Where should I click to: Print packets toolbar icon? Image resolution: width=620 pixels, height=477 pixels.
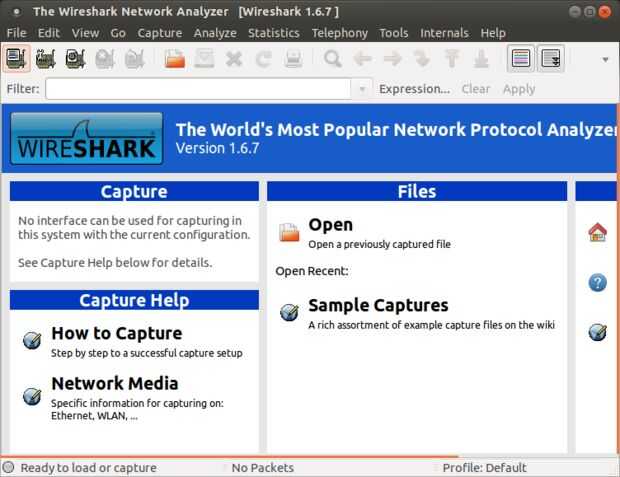click(x=293, y=59)
